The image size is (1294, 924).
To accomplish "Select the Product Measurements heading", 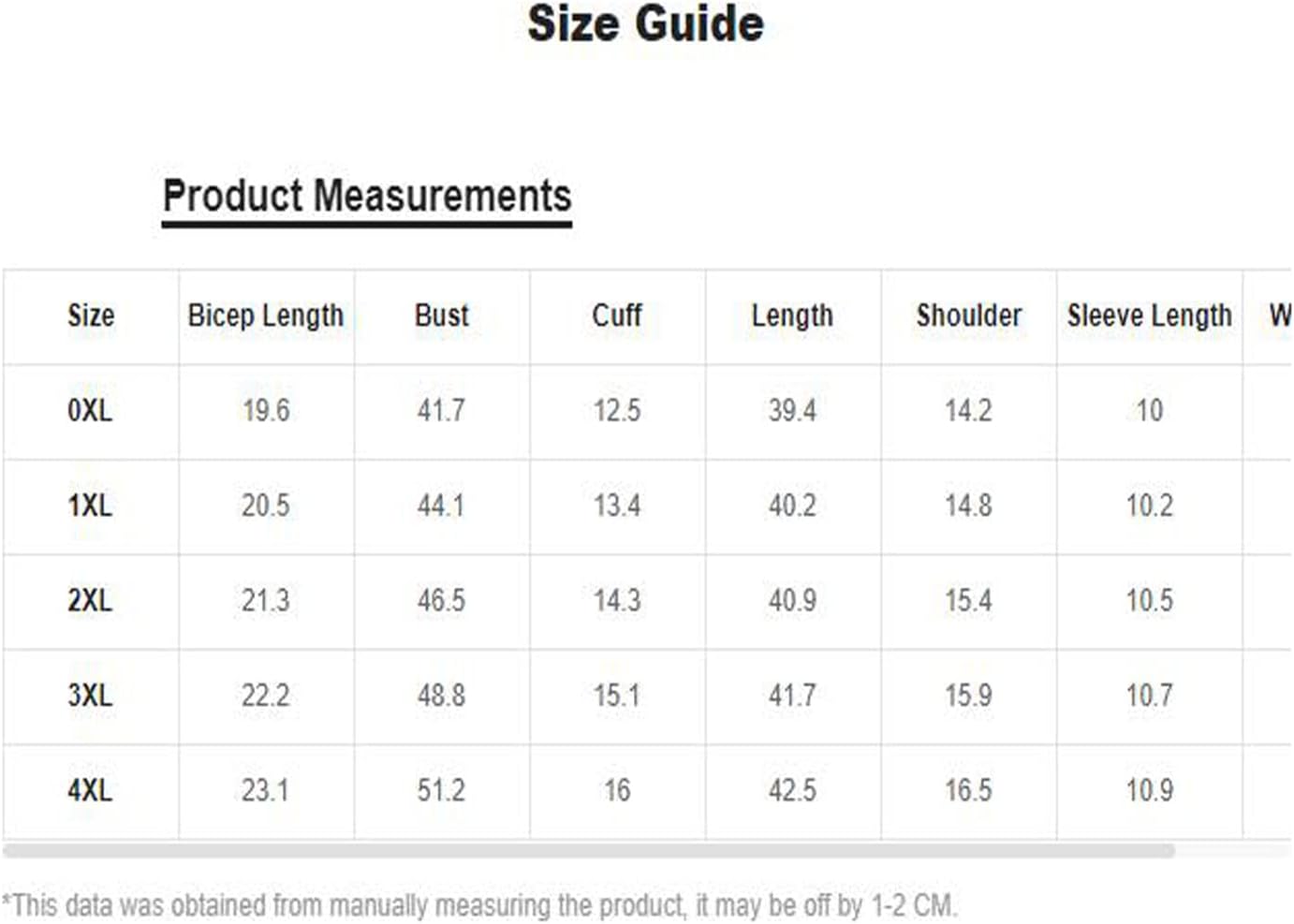I will (367, 197).
